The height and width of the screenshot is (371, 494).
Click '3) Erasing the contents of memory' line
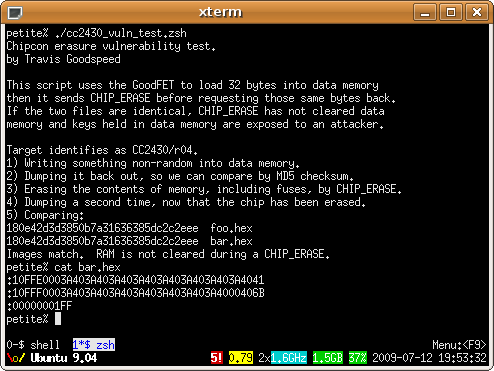[x=204, y=189]
